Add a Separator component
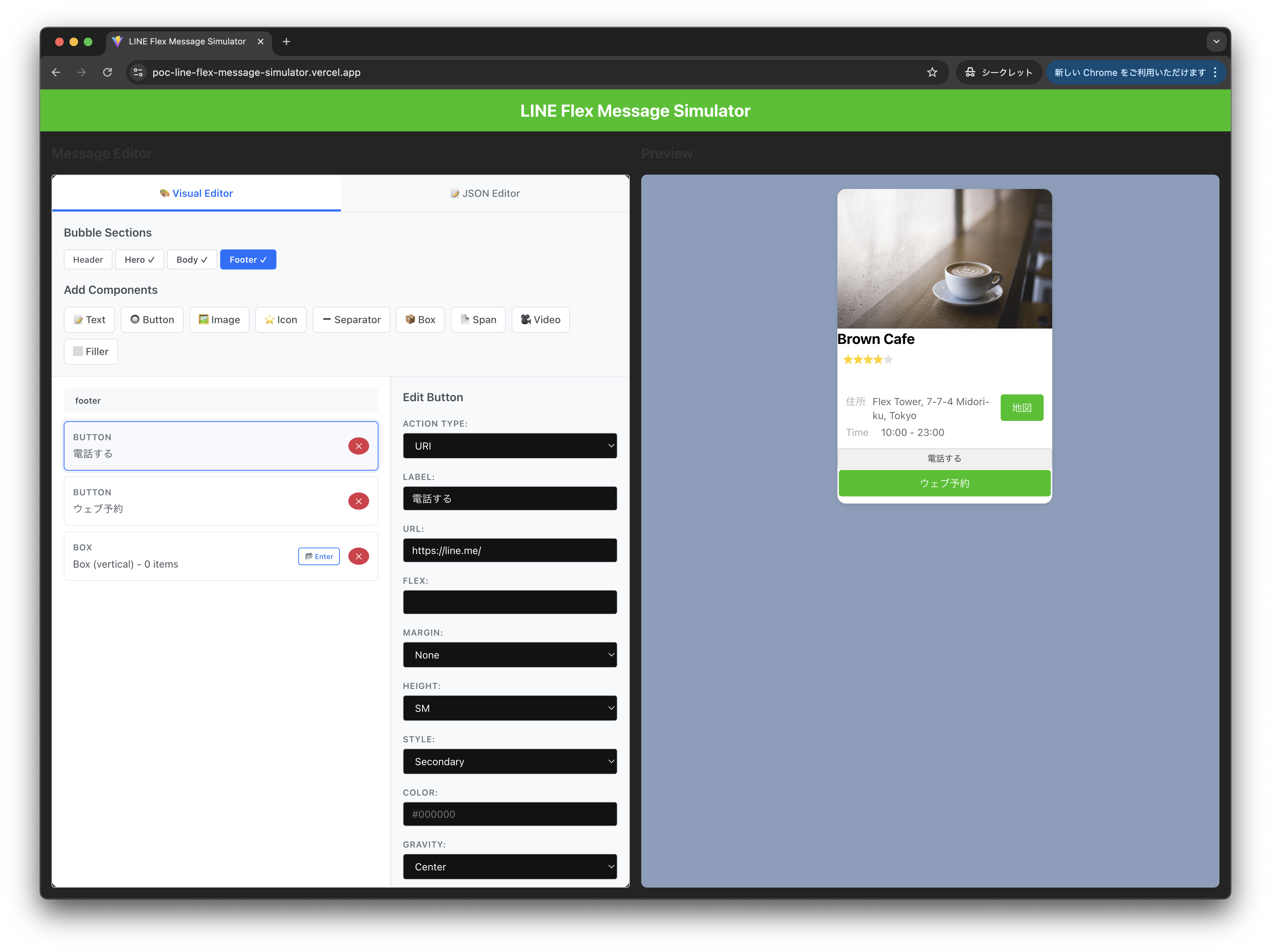 point(351,320)
